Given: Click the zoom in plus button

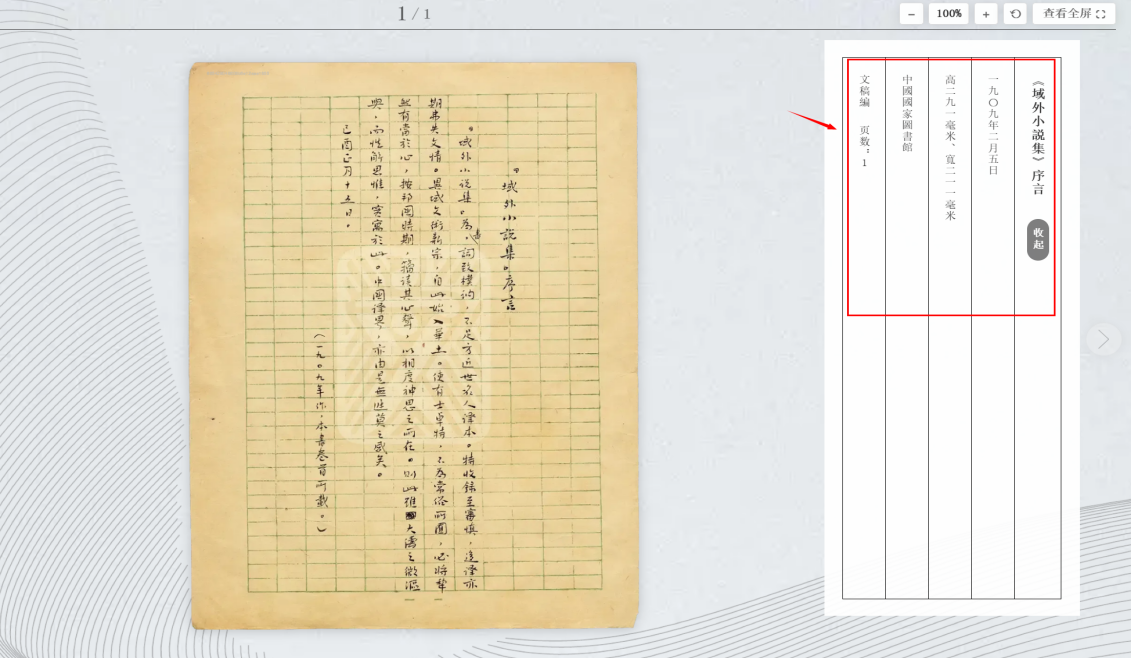Looking at the screenshot, I should [x=985, y=14].
